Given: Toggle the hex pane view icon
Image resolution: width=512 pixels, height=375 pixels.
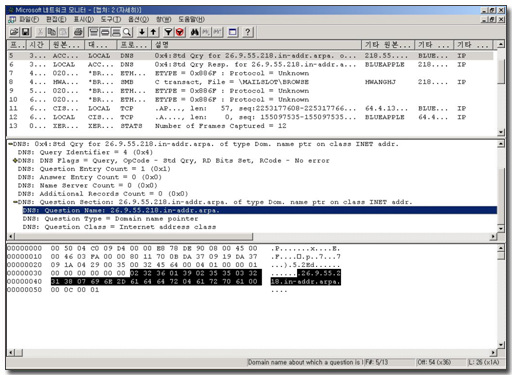Looking at the screenshot, I should pyautogui.click(x=116, y=32).
